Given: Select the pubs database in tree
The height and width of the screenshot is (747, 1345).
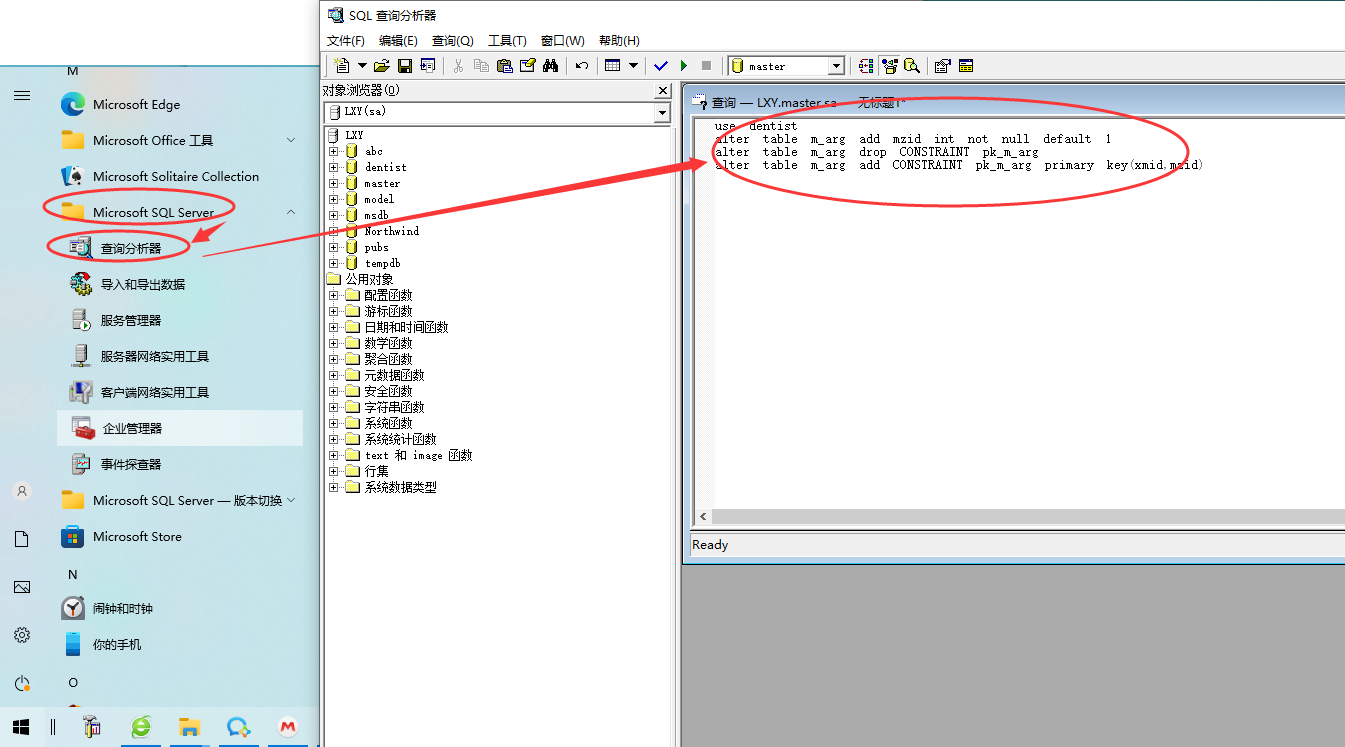Looking at the screenshot, I should pyautogui.click(x=376, y=247).
